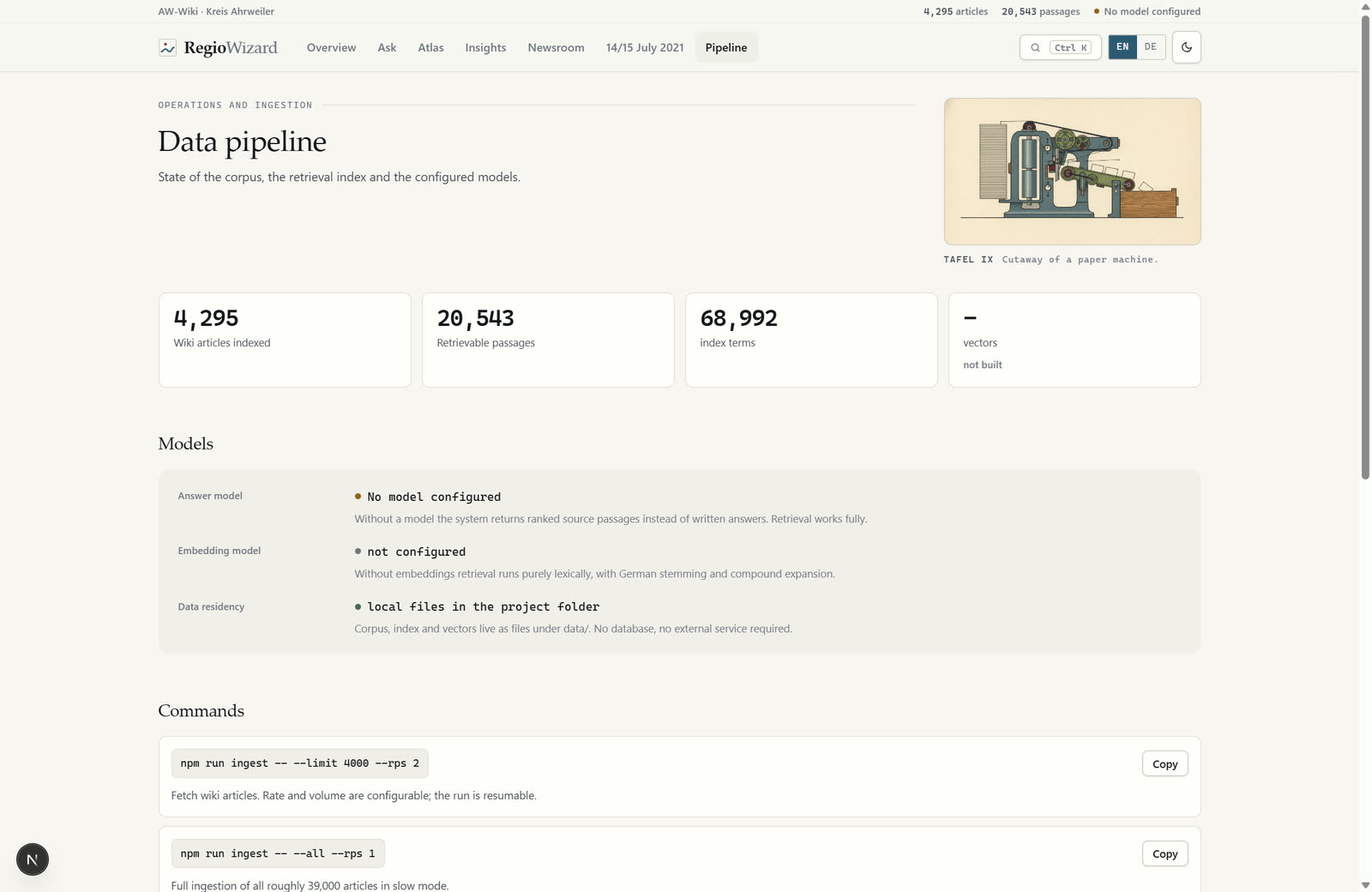Click the 4,295 Wiki articles indexed card
The height and width of the screenshot is (892, 1372).
click(x=285, y=340)
